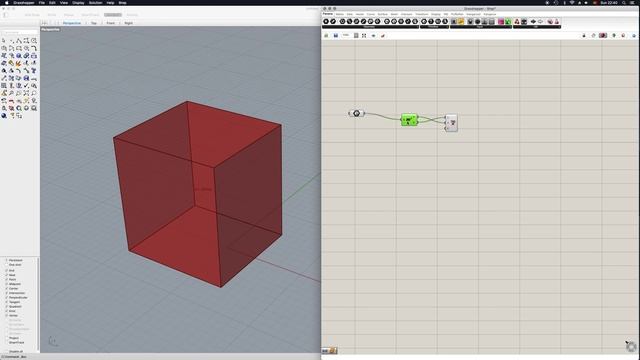Select One shot osnap mode
The image size is (640, 360).
click(14, 264)
